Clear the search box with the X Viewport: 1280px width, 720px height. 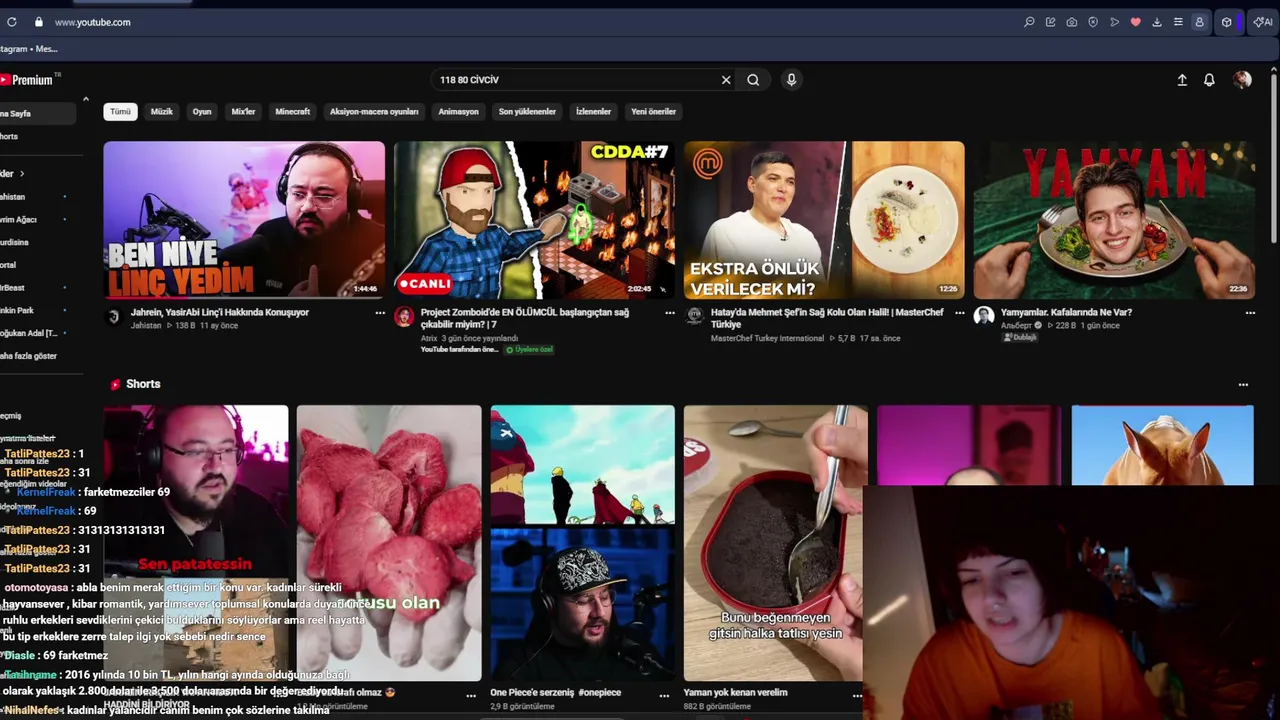point(726,80)
